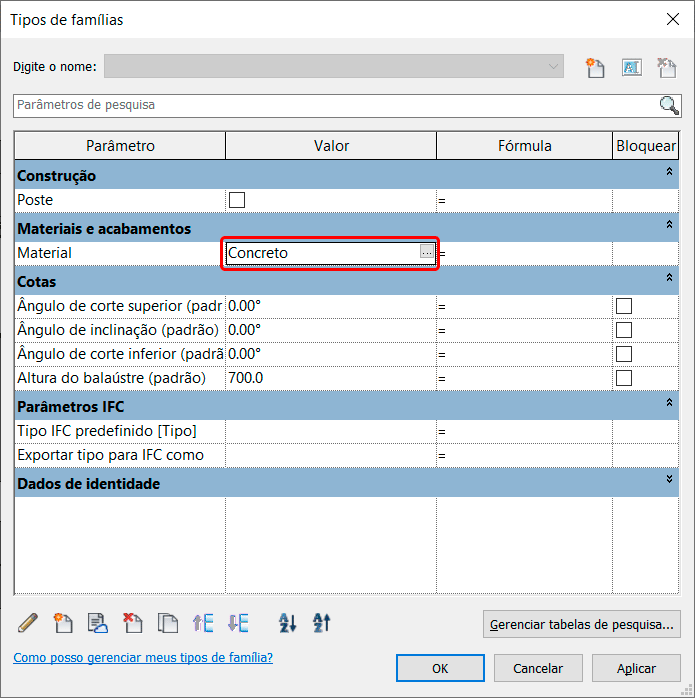Check Bloquear for Altura do balaústre
The height and width of the screenshot is (698, 695).
pyautogui.click(x=624, y=378)
